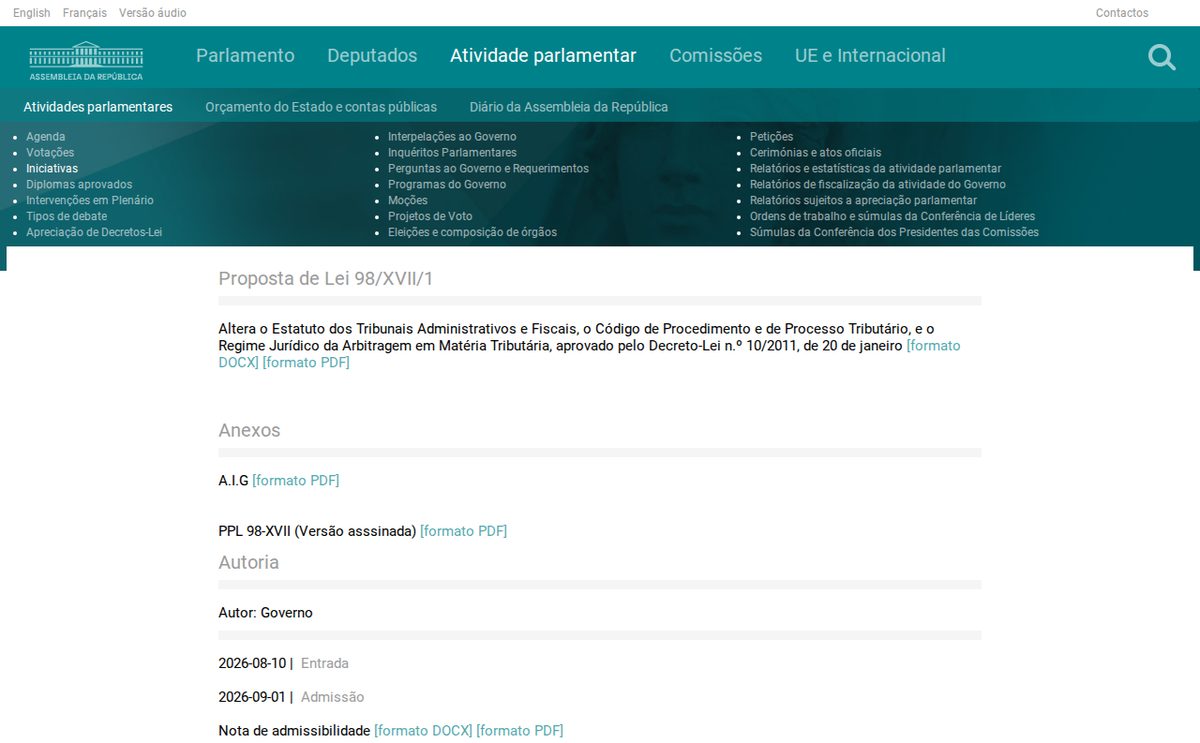Screen dimensions: 1200x743
Task: Open the Deputados main menu
Action: click(x=372, y=56)
